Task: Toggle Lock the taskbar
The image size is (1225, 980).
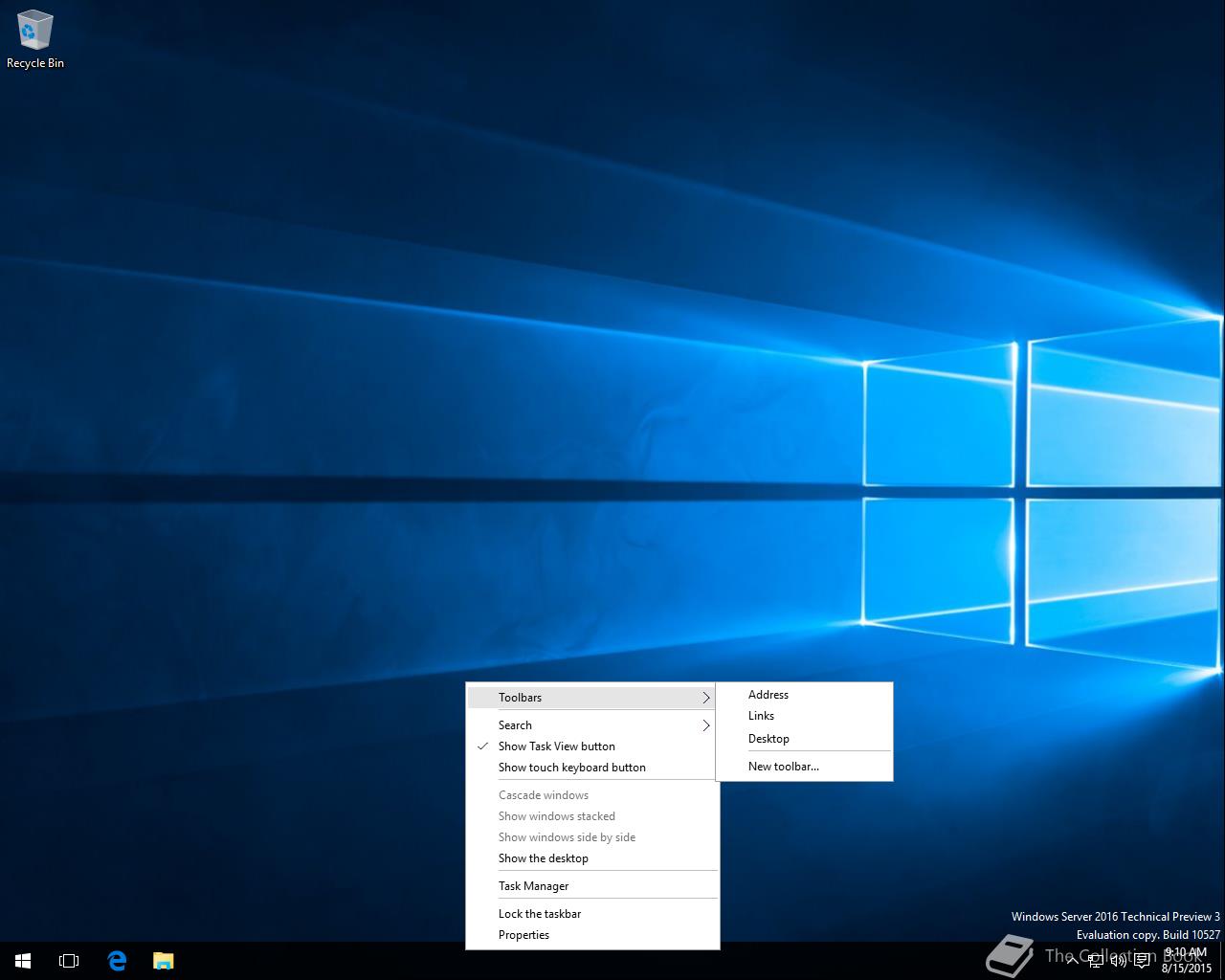Action: pyautogui.click(x=592, y=914)
